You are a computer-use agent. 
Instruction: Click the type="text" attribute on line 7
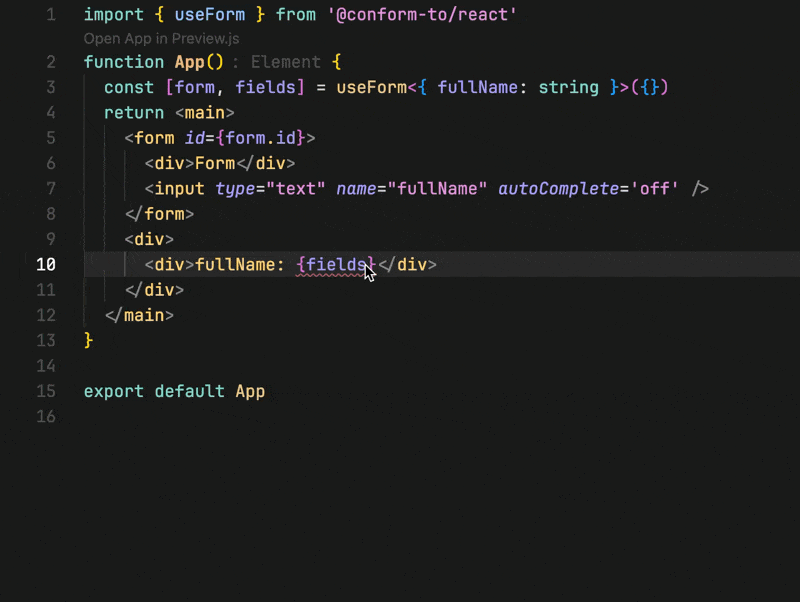pyautogui.click(x=270, y=189)
